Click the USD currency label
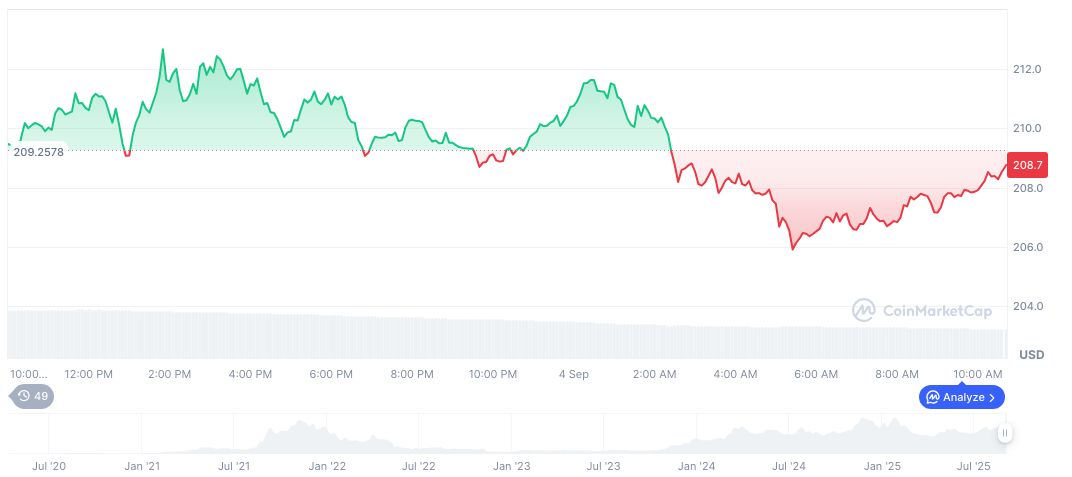The image size is (1072, 477). (x=1031, y=355)
